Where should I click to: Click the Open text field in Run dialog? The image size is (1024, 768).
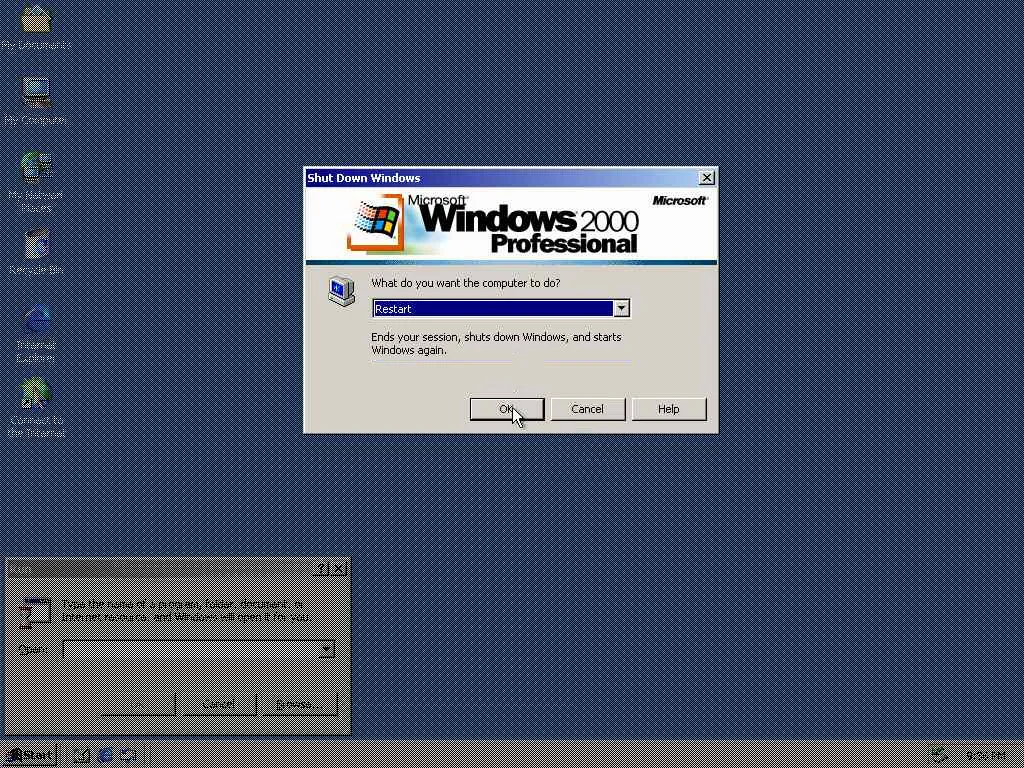[199, 649]
